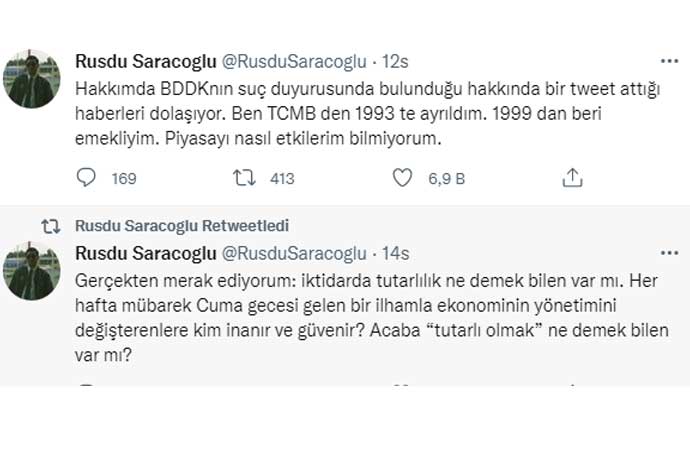This screenshot has width=690, height=450.
Task: Share the first tweet via share icon
Action: [x=572, y=178]
